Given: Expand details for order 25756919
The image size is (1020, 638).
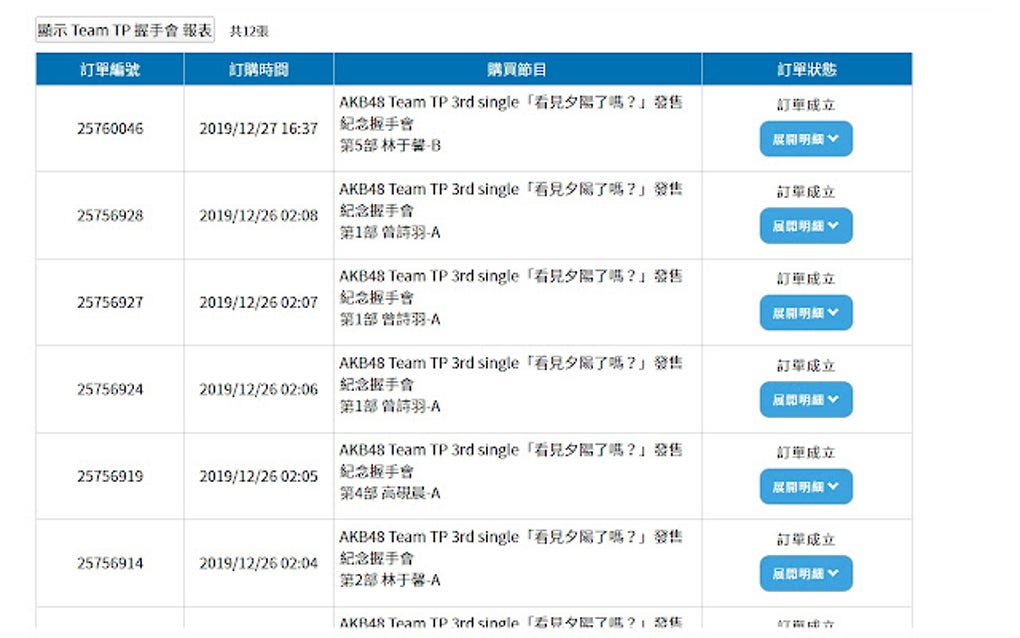Looking at the screenshot, I should (x=806, y=486).
